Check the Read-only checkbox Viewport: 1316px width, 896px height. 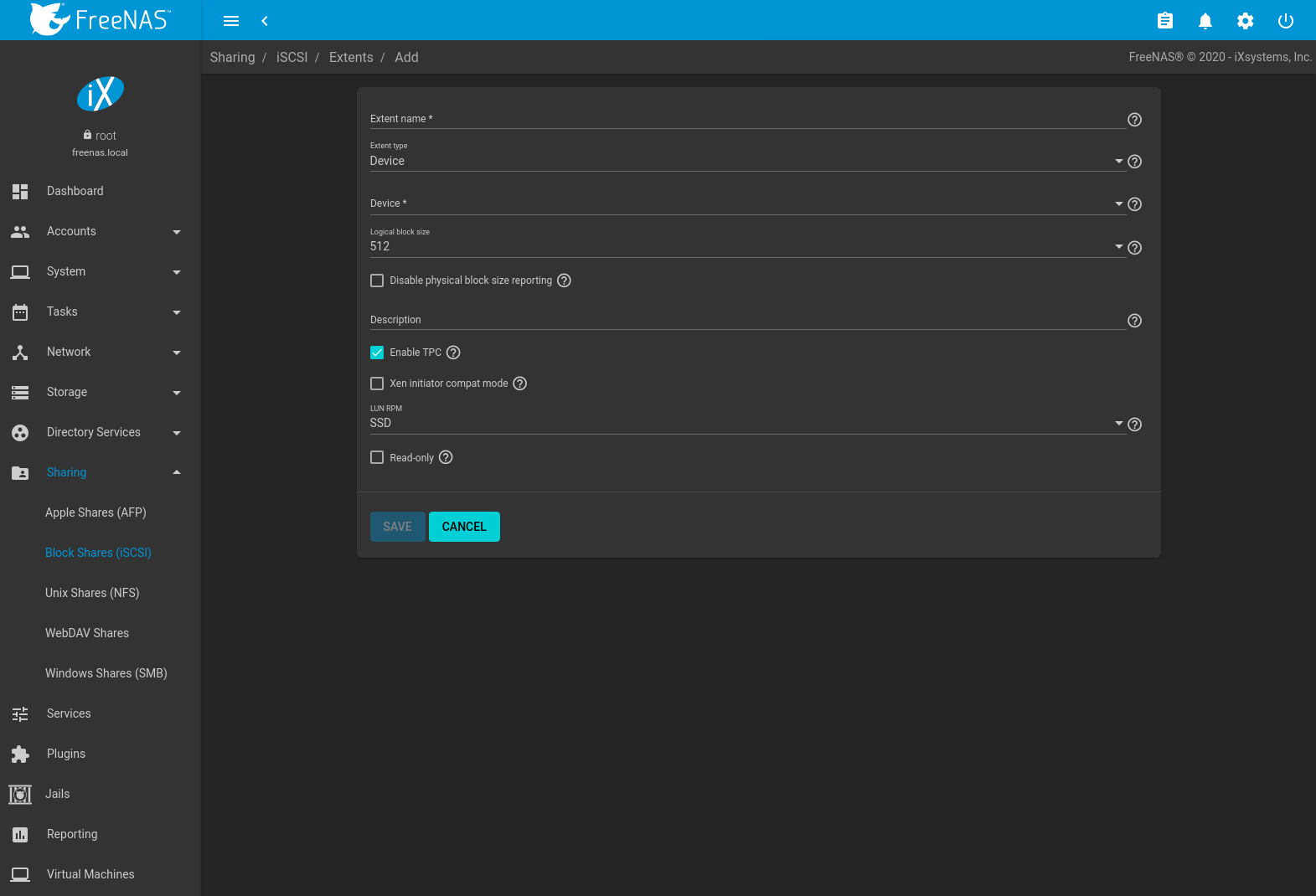click(x=377, y=457)
